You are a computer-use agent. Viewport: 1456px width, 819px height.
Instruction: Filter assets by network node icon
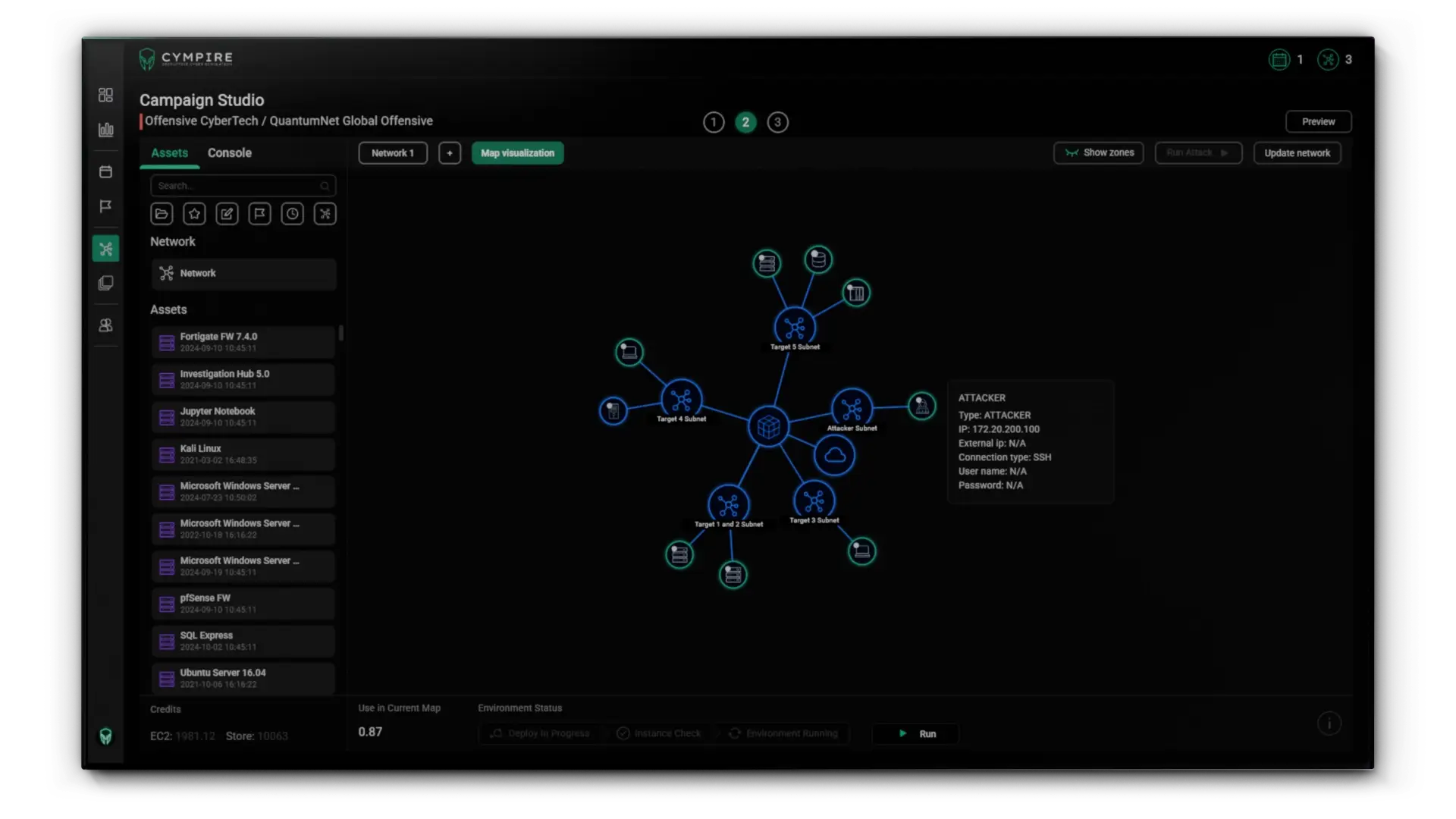point(325,214)
